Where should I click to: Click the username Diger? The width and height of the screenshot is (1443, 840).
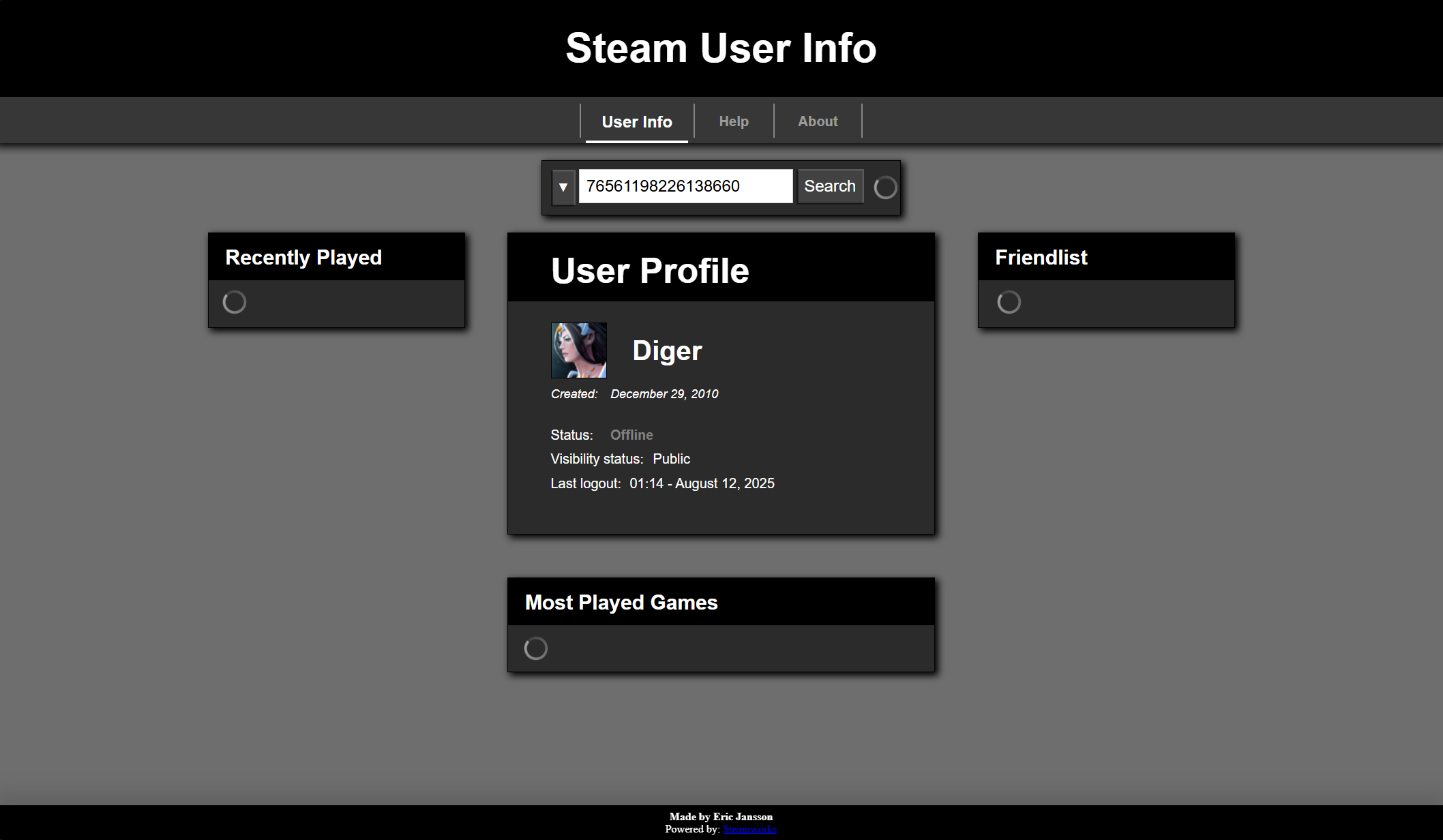(x=667, y=350)
